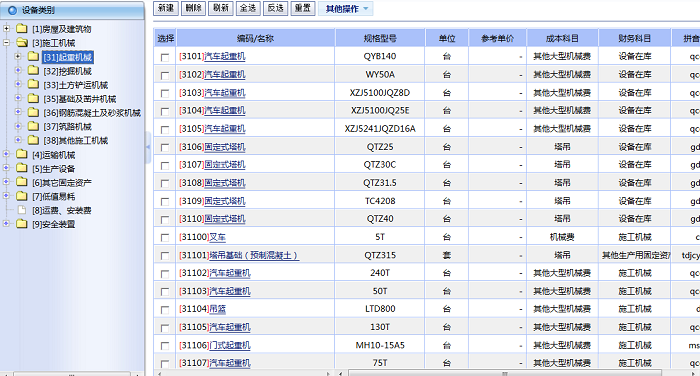
Task: Check the box for row [3102]汽车起重机
Action: tap(165, 75)
